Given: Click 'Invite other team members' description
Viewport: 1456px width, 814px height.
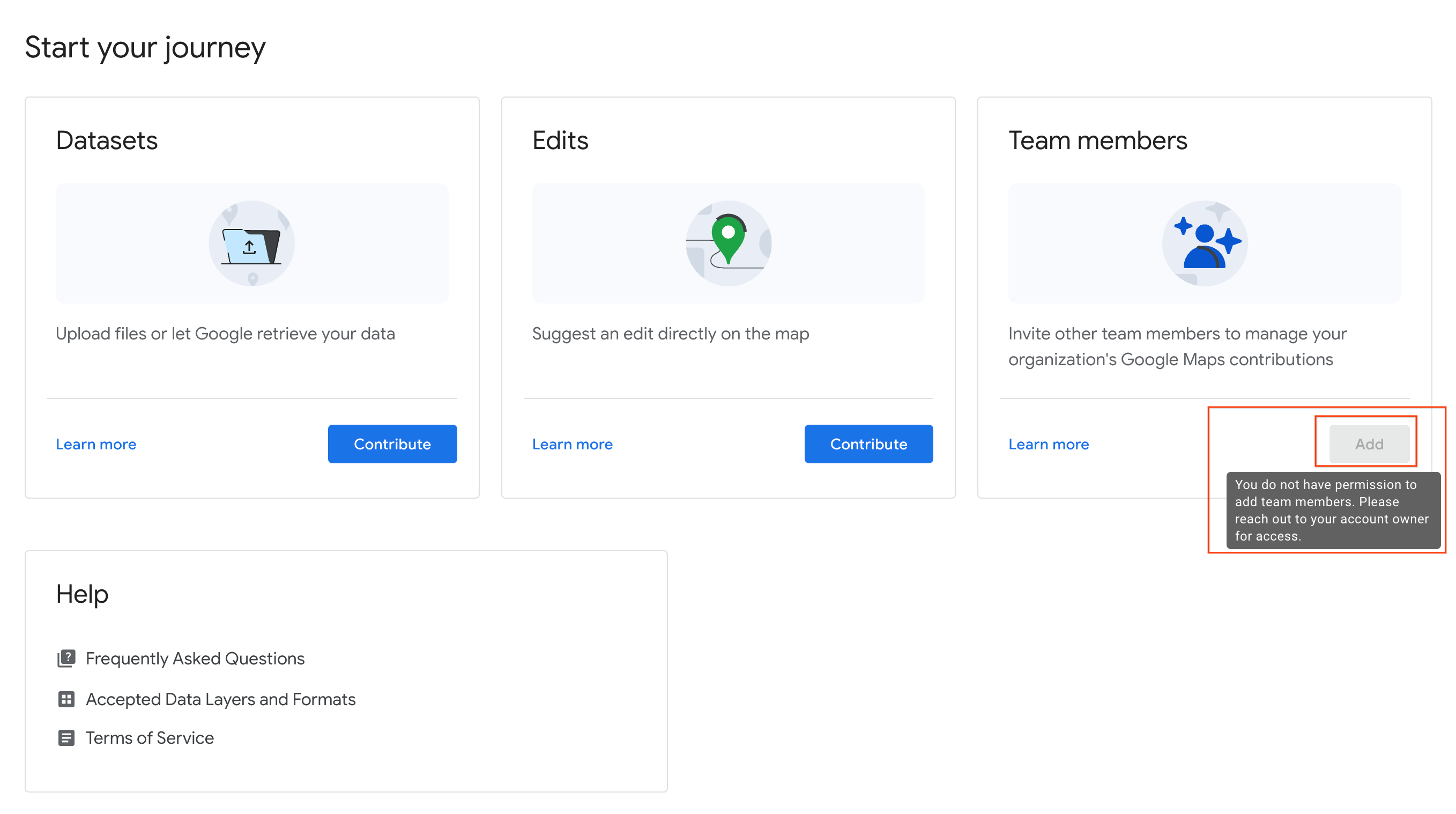Looking at the screenshot, I should click(x=1177, y=346).
